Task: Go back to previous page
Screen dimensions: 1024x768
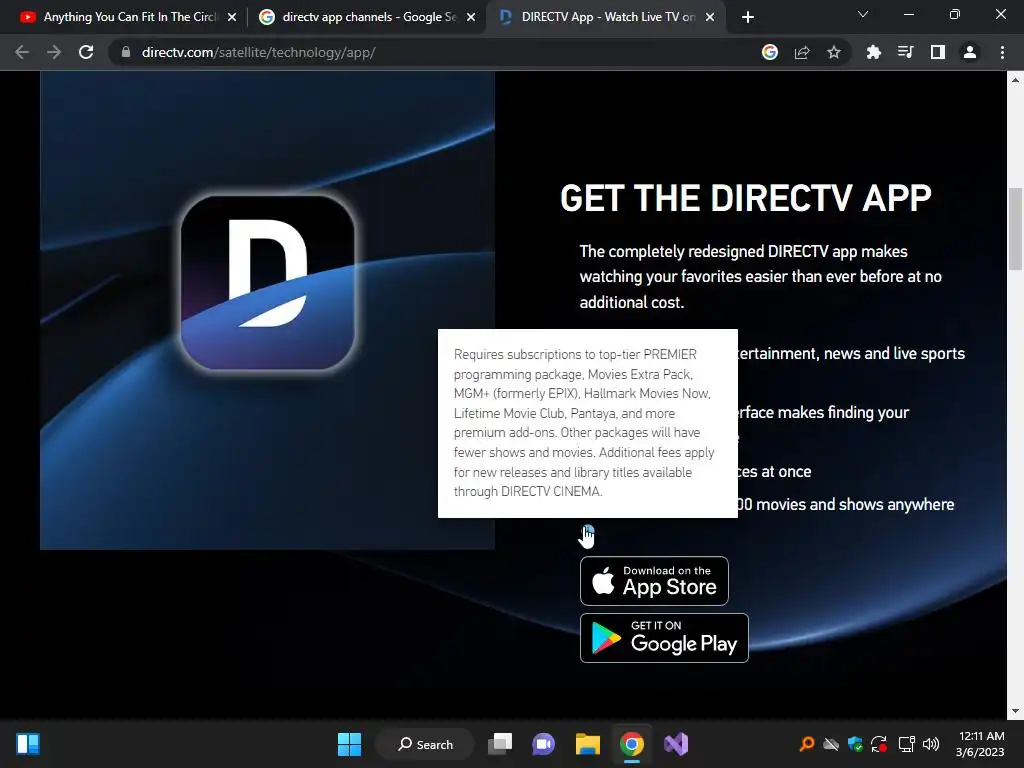Action: pyautogui.click(x=22, y=52)
